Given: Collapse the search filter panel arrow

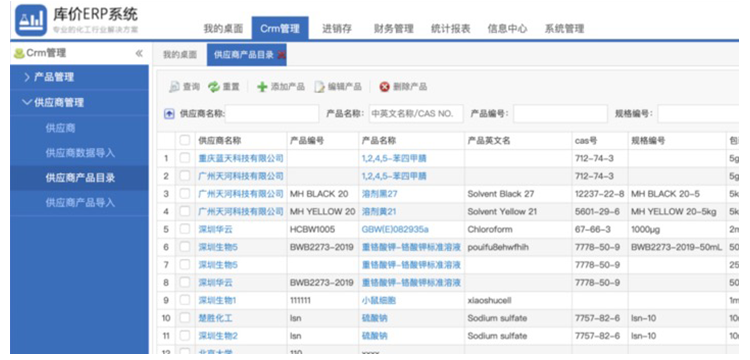Looking at the screenshot, I should tap(169, 114).
